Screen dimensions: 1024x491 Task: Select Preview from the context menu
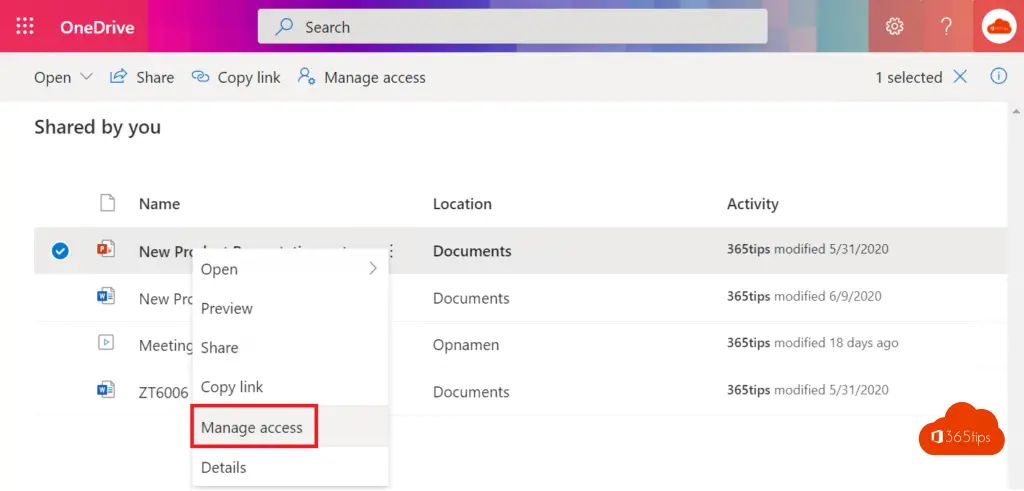[227, 308]
